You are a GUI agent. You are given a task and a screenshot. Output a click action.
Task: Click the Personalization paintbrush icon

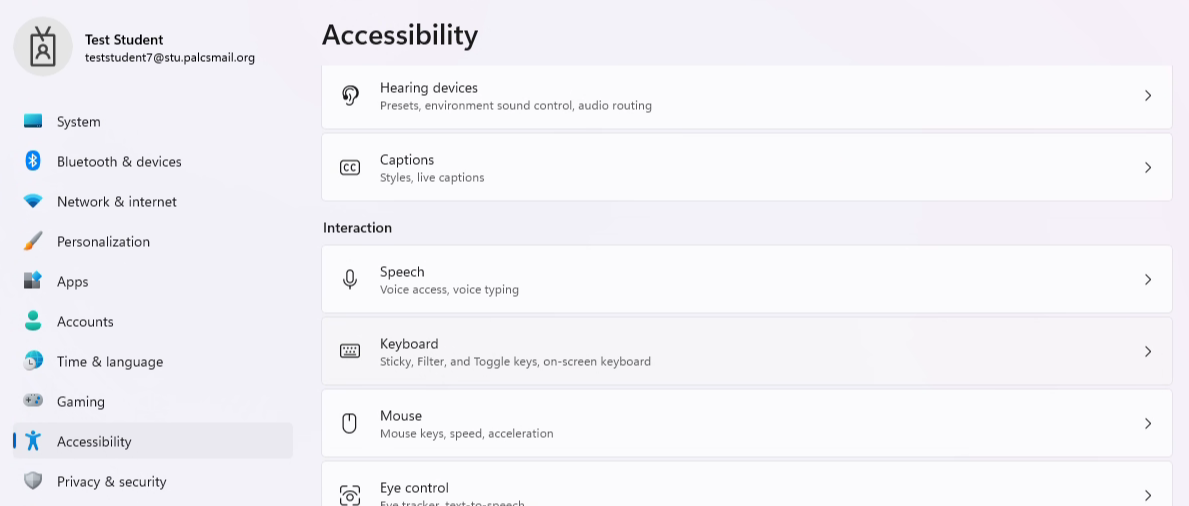click(x=33, y=241)
